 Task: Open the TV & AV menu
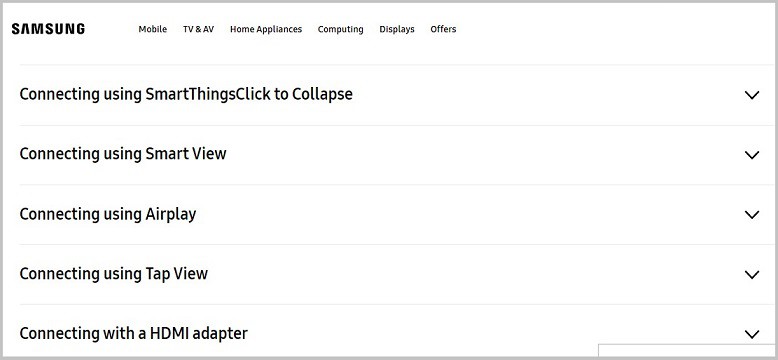point(198,29)
